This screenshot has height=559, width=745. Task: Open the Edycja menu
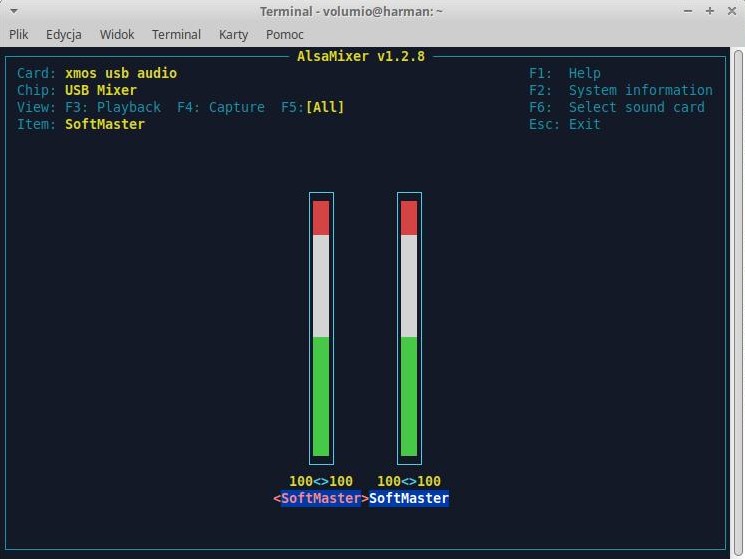(x=63, y=34)
